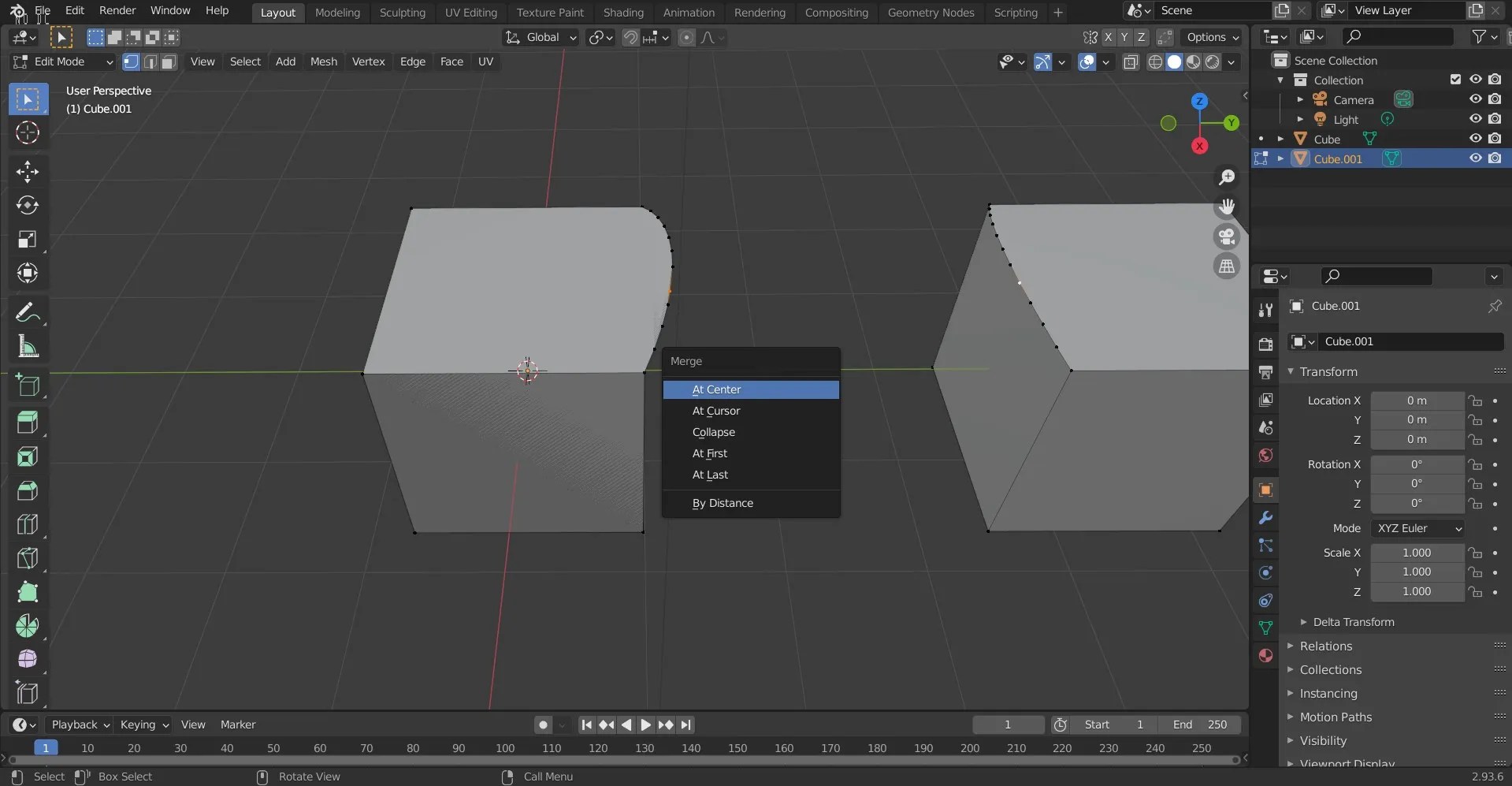Expand the Delta Transform section
Image resolution: width=1512 pixels, height=786 pixels.
[1353, 622]
